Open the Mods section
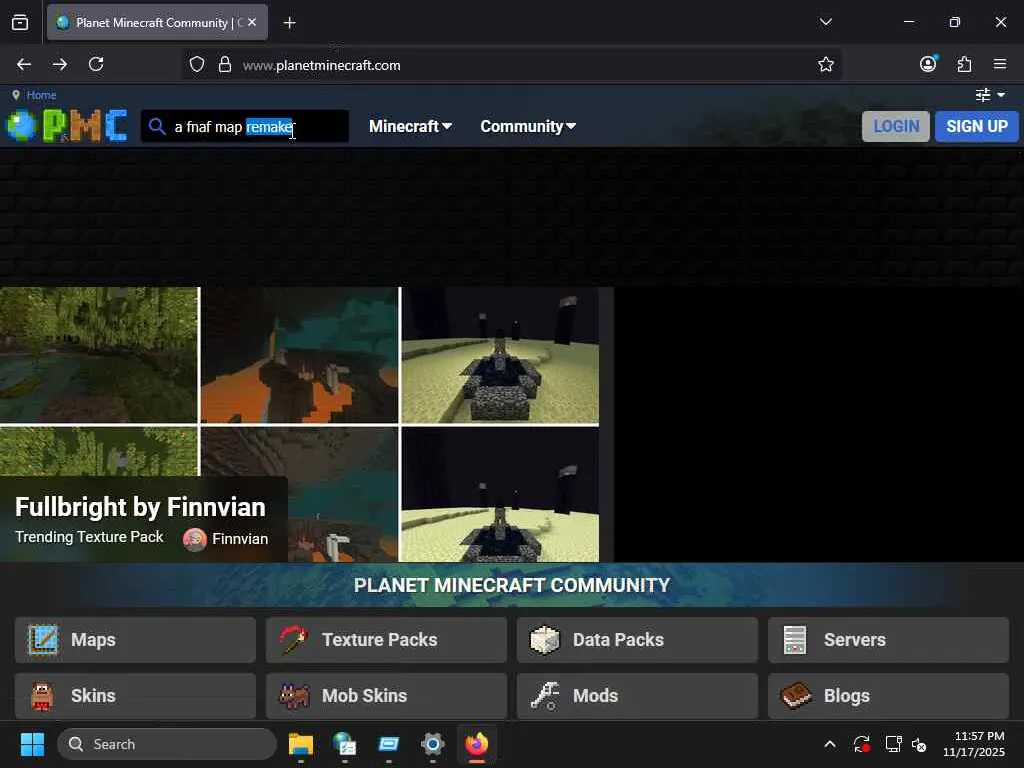Viewport: 1024px width, 768px height. 637,696
